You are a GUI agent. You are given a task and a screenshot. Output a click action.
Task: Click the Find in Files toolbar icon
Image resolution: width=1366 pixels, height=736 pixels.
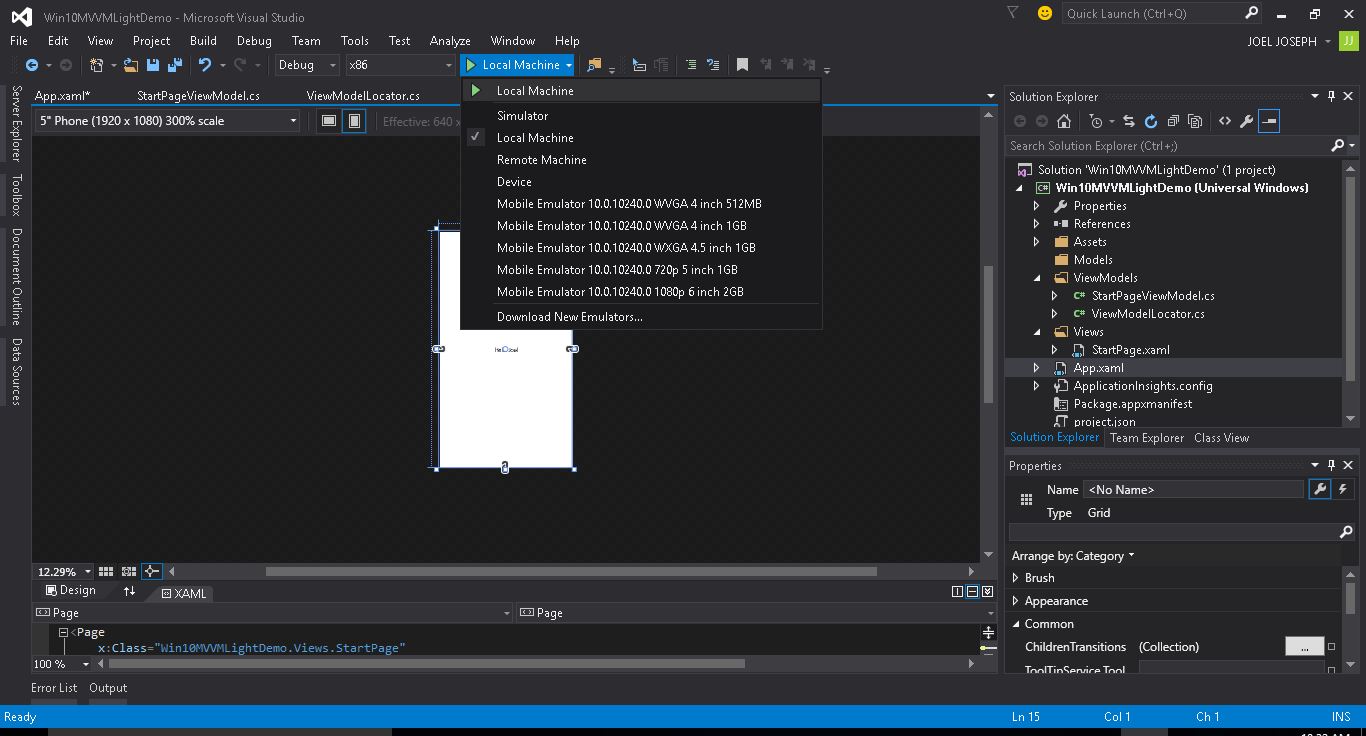[594, 65]
